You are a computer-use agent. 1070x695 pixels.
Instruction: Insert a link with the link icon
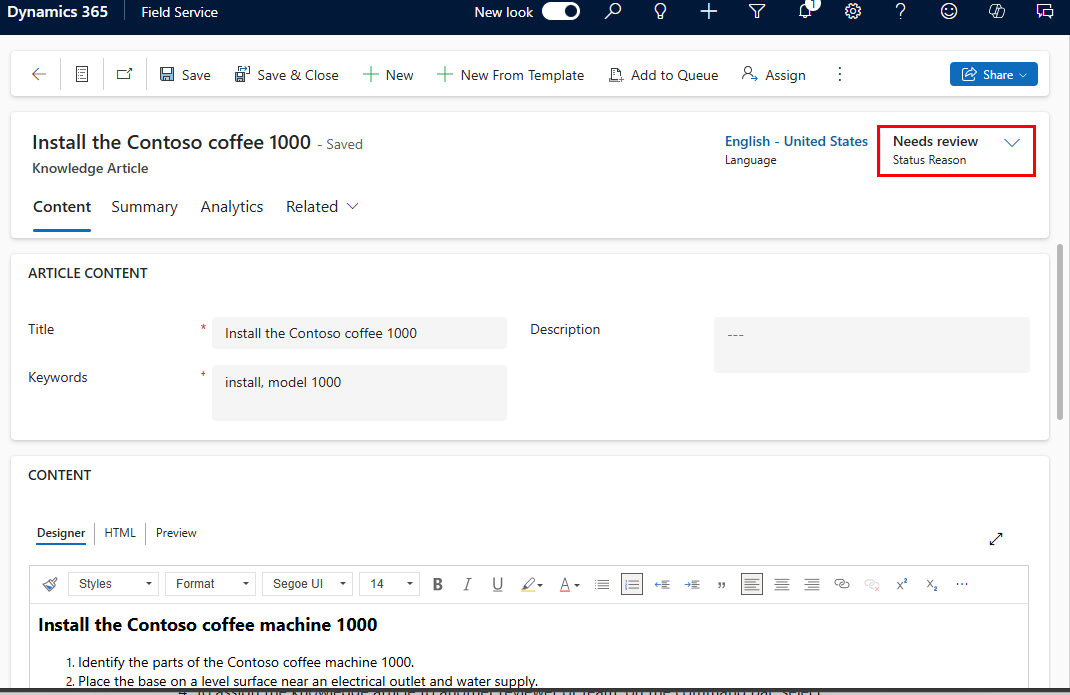[x=841, y=584]
